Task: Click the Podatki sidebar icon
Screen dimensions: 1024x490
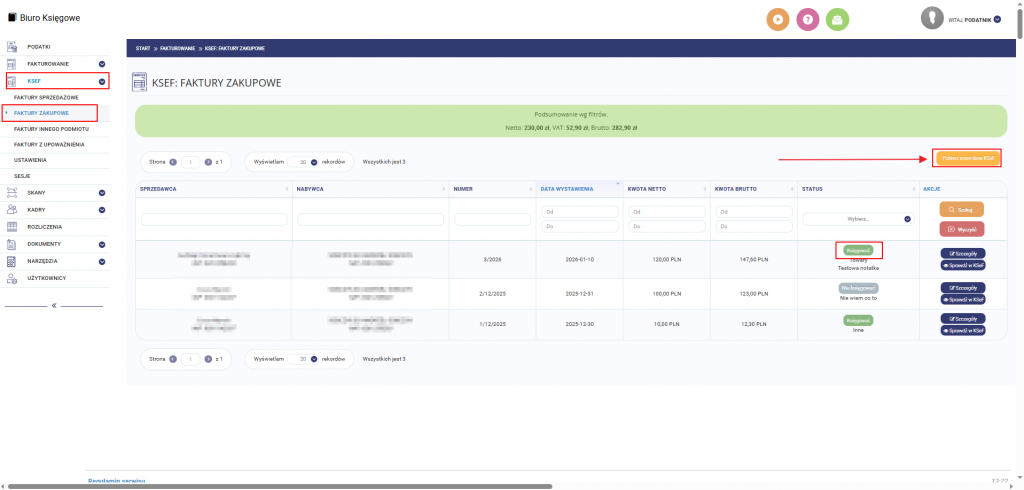Action: [x=13, y=47]
